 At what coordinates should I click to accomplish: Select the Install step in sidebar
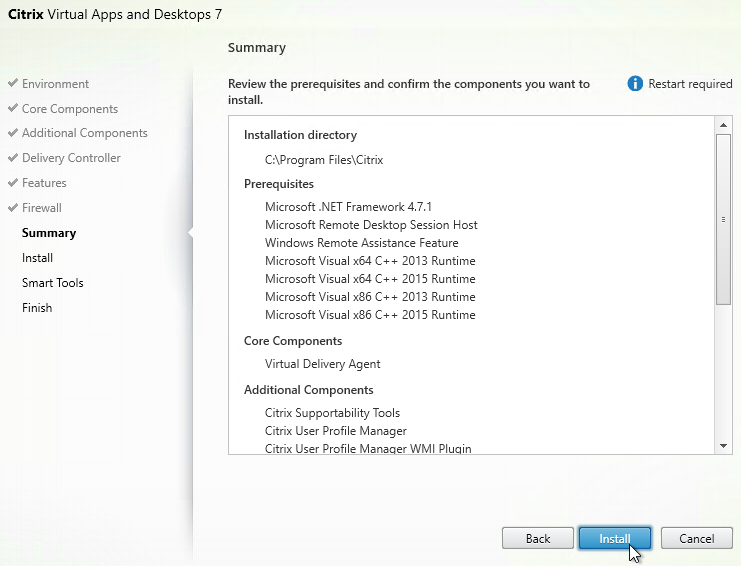coord(37,257)
